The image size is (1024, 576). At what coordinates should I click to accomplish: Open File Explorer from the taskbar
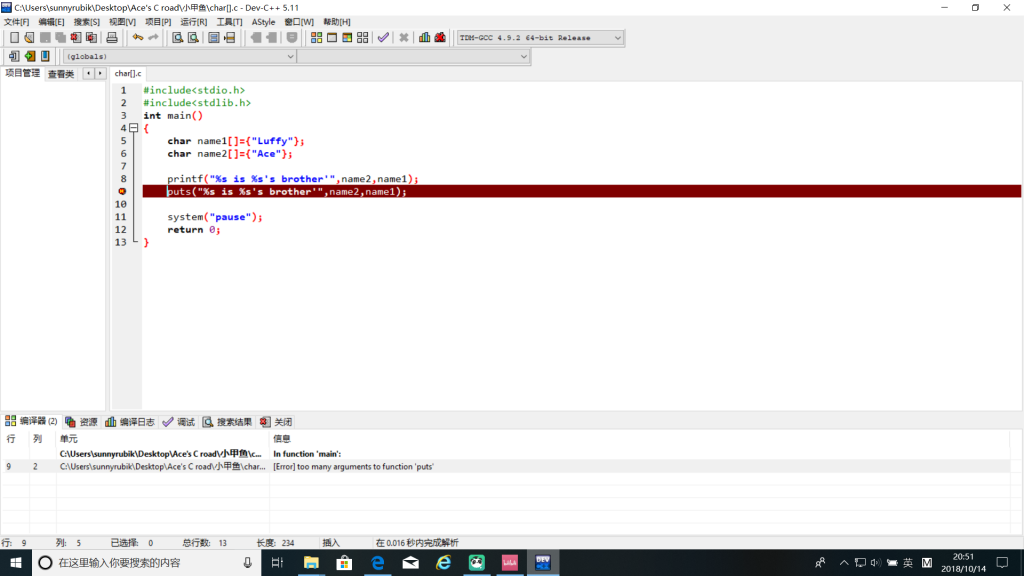pyautogui.click(x=311, y=562)
